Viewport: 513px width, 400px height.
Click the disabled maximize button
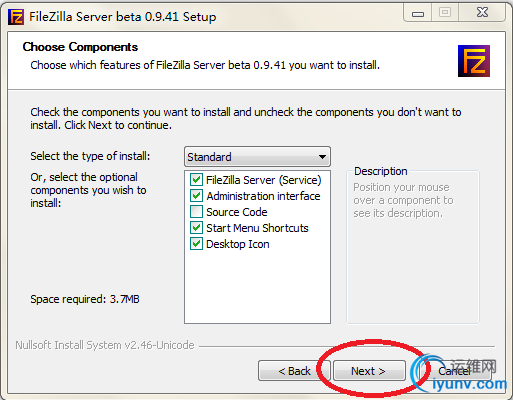(x=445, y=13)
